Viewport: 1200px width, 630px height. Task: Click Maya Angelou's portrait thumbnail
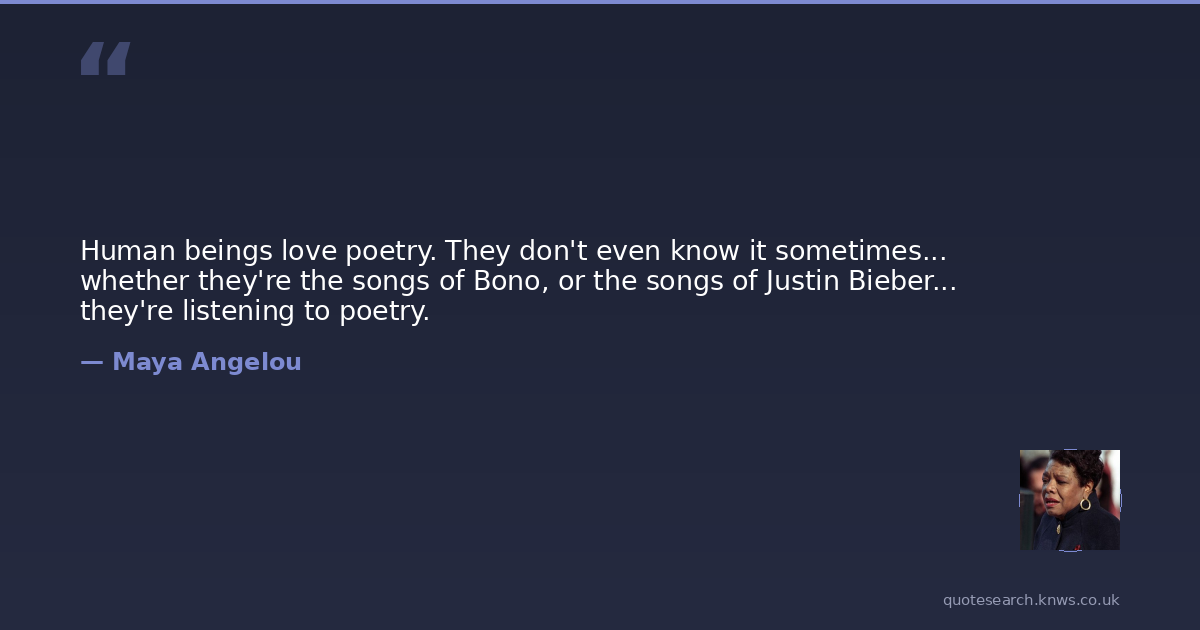[1069, 499]
